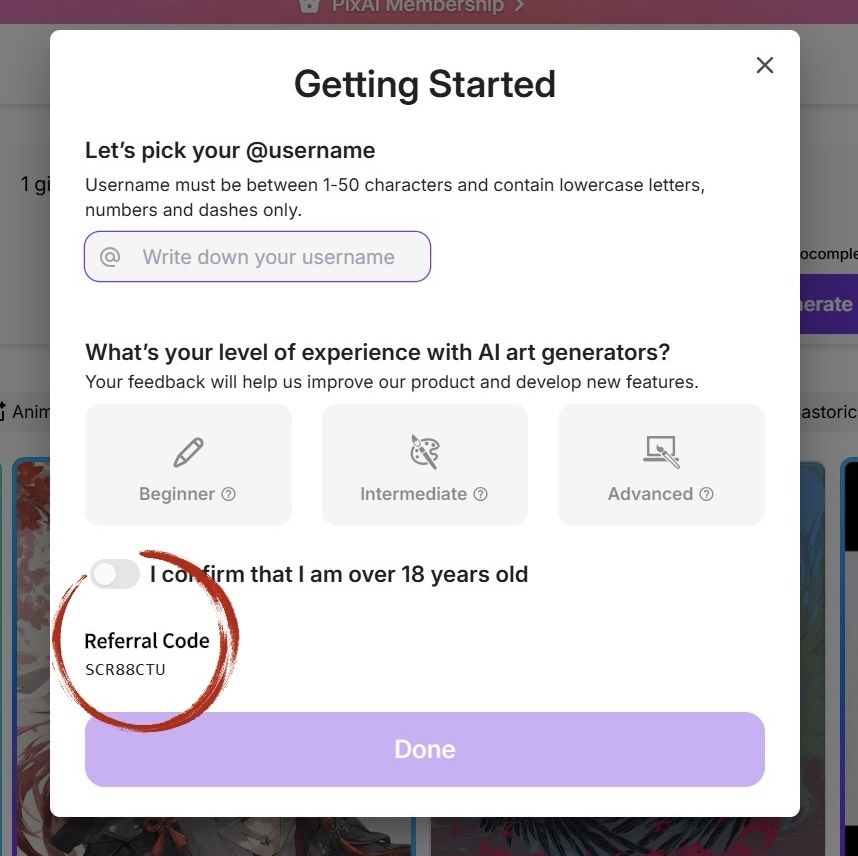Click the @ symbol in username field
Image resolution: width=858 pixels, height=856 pixels.
click(110, 257)
